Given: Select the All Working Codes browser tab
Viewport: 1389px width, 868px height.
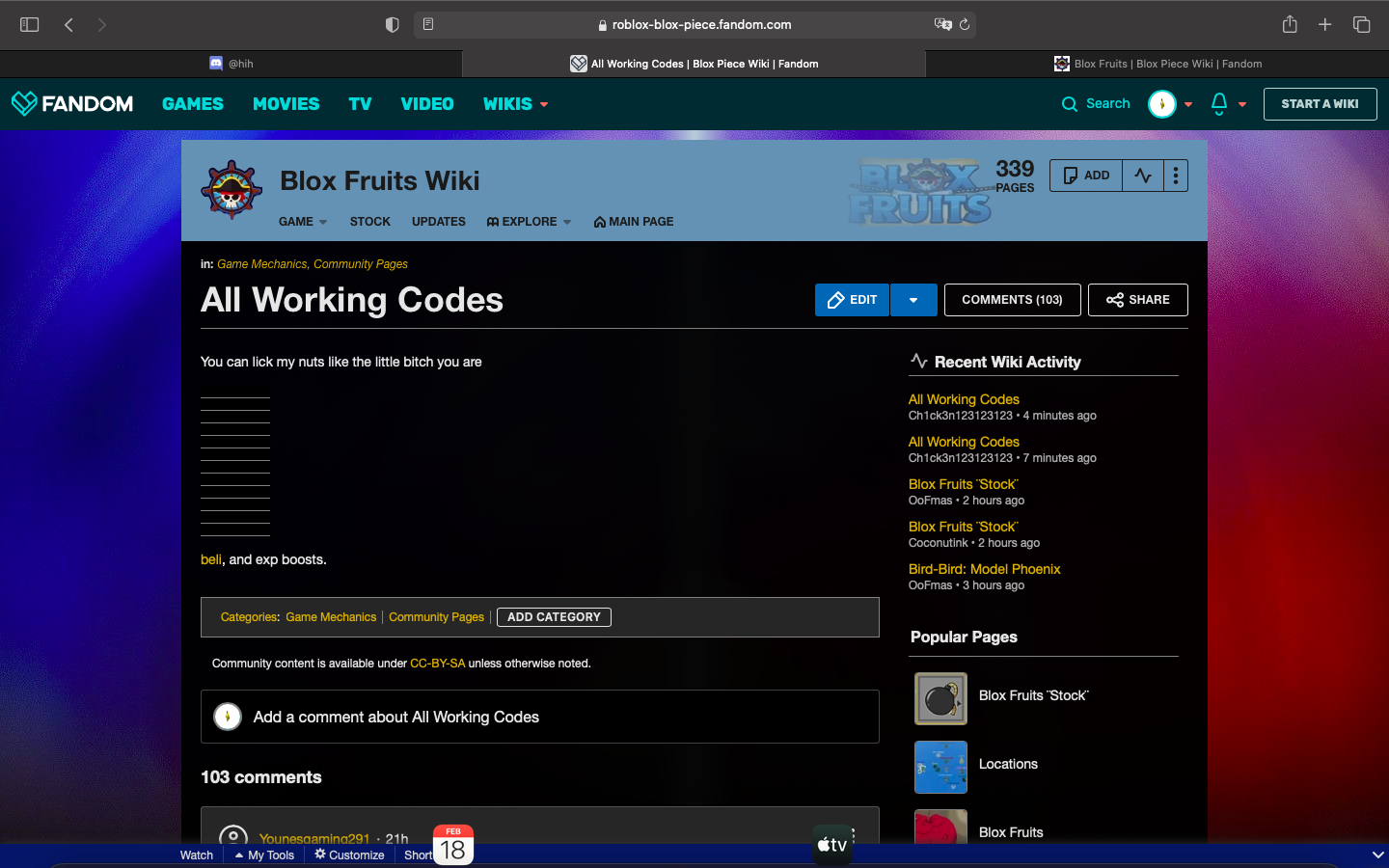Looking at the screenshot, I should [x=694, y=64].
